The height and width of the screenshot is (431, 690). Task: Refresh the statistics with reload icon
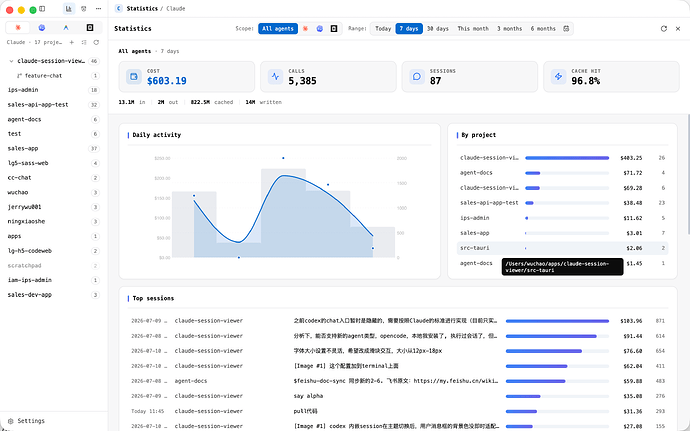coord(664,29)
